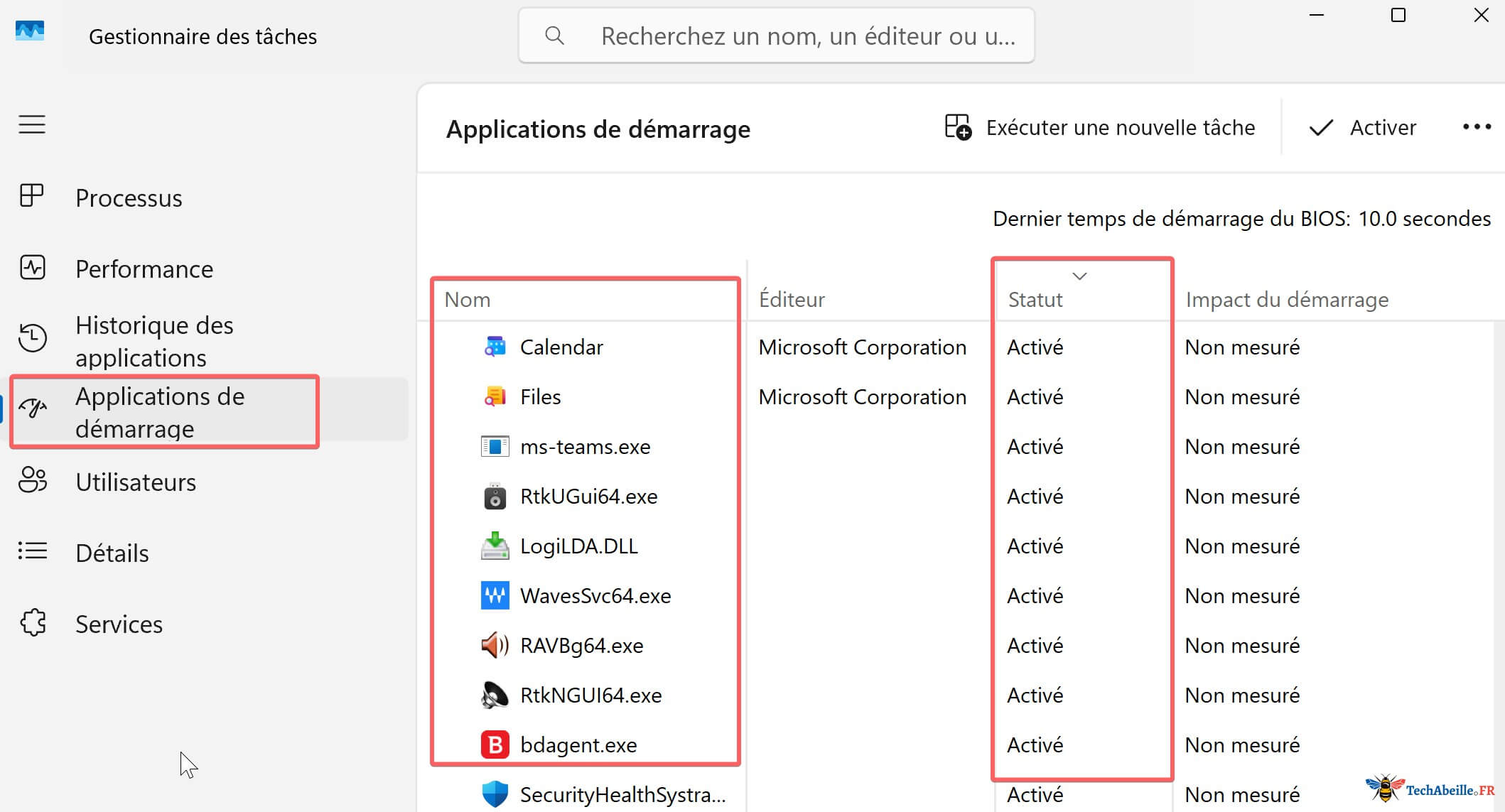
Task: Click the RAVBg64.exe speaker icon
Action: pyautogui.click(x=495, y=645)
